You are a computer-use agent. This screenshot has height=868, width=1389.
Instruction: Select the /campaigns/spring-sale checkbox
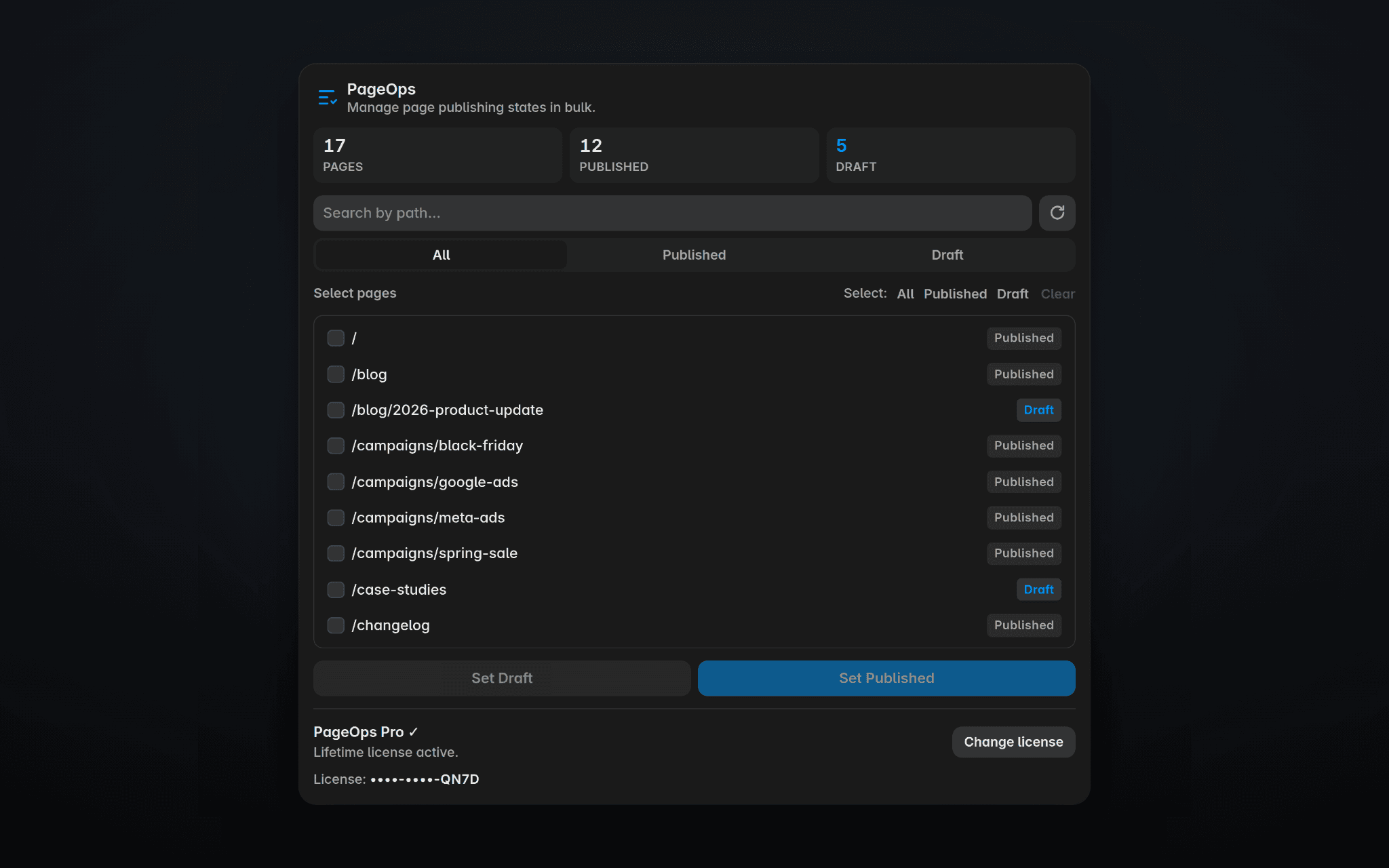click(x=336, y=553)
